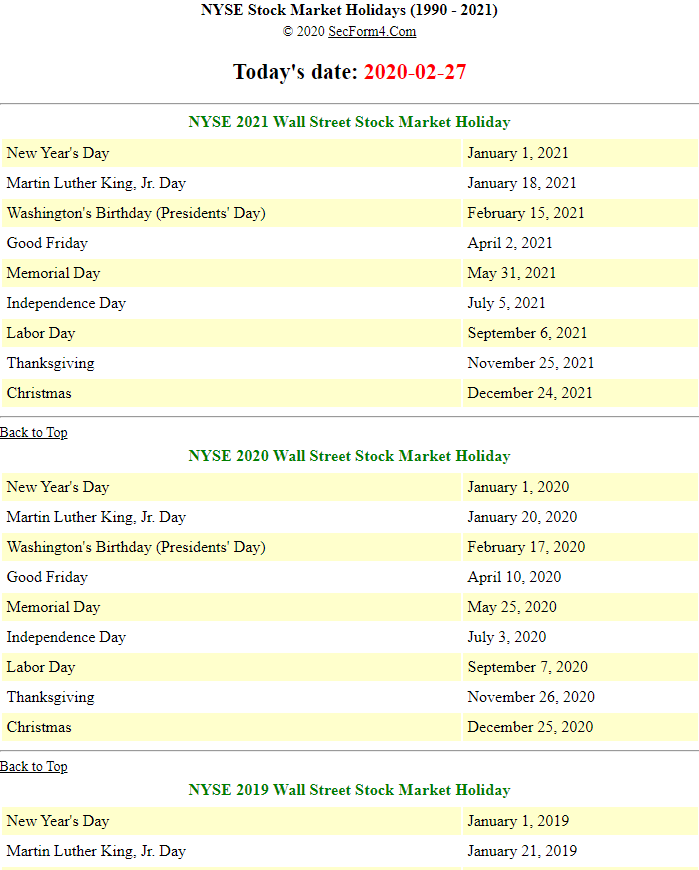The width and height of the screenshot is (699, 870).
Task: Click the NYSE 2020 holiday table heading
Action: 349,456
